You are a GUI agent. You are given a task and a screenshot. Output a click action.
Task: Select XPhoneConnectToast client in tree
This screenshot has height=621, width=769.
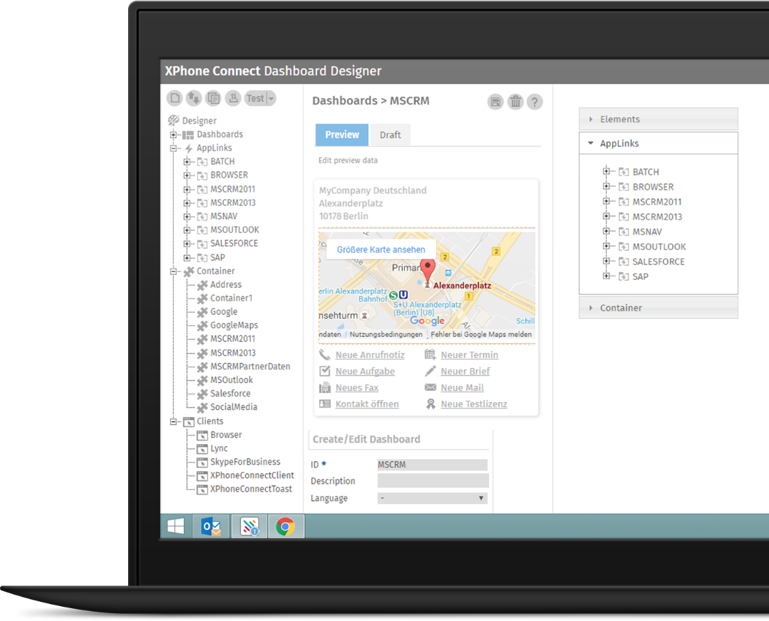point(251,489)
